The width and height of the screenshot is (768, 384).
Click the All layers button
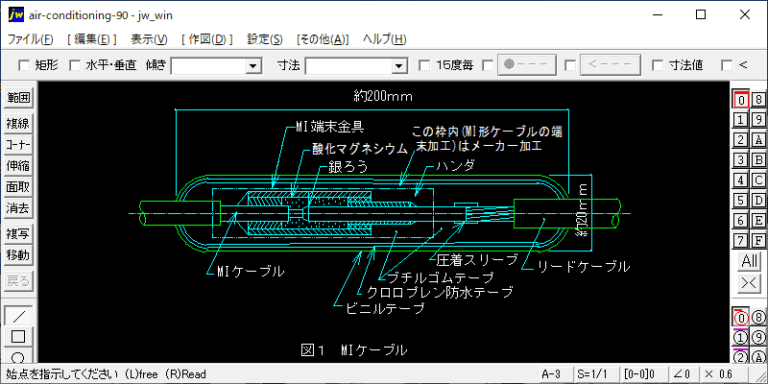[x=749, y=262]
